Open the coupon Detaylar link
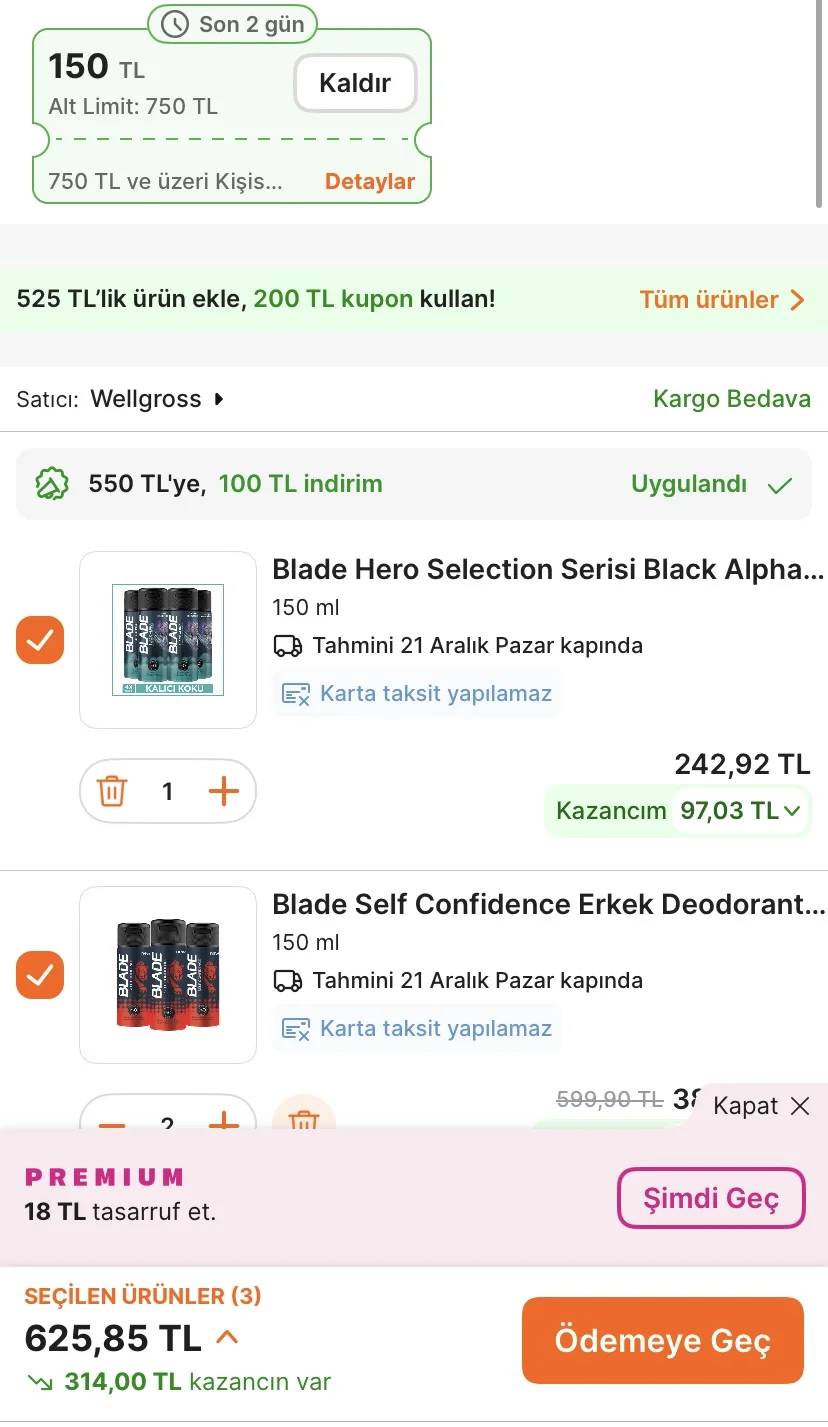 [x=369, y=182]
